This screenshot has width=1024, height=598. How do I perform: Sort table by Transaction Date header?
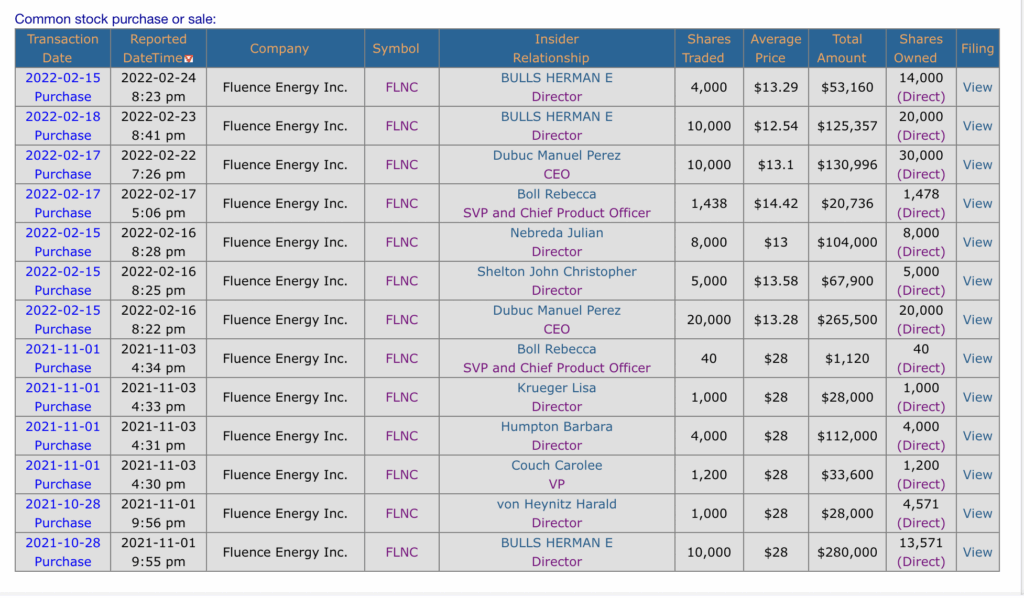63,48
